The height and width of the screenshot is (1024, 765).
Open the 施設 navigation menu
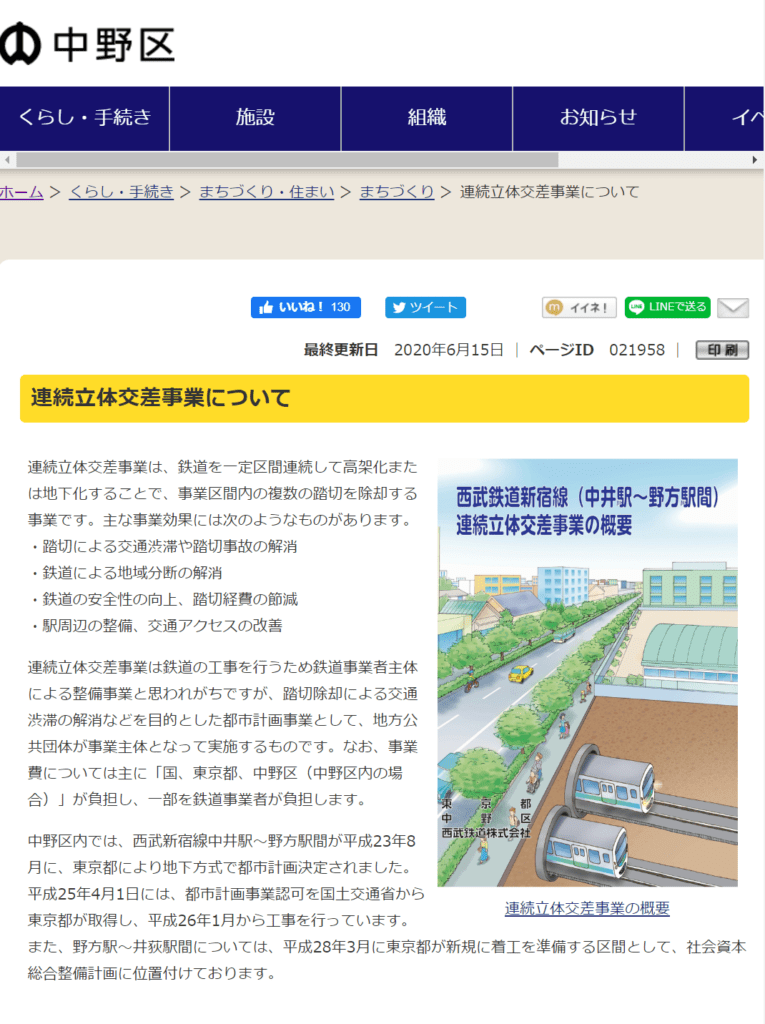click(x=255, y=118)
